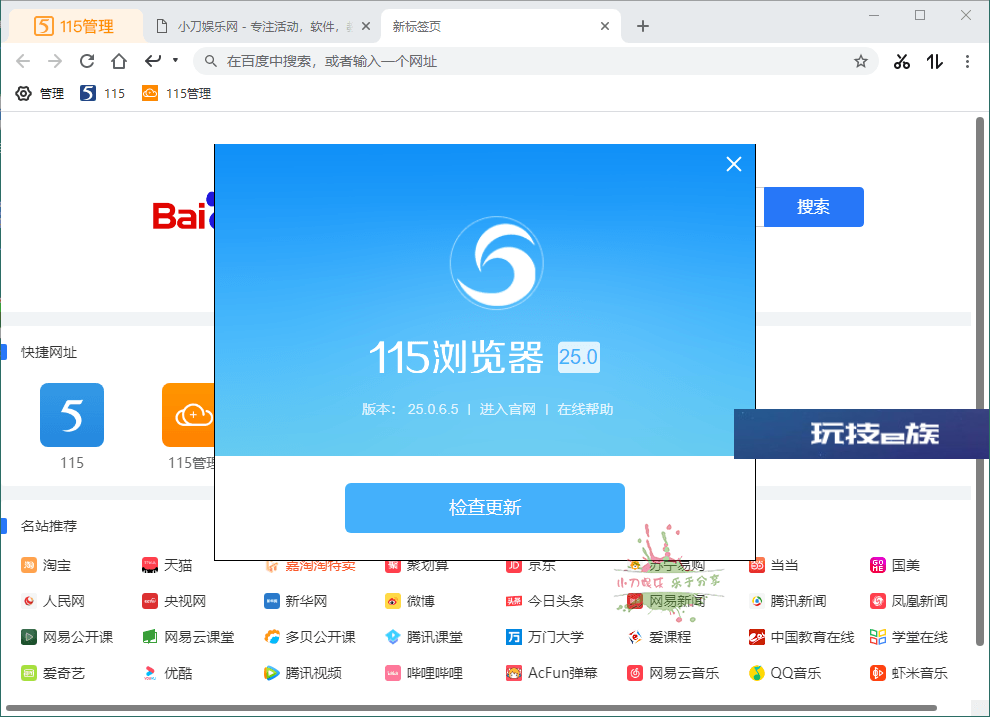Open the 哔哩哔哩 site link

coord(424,673)
